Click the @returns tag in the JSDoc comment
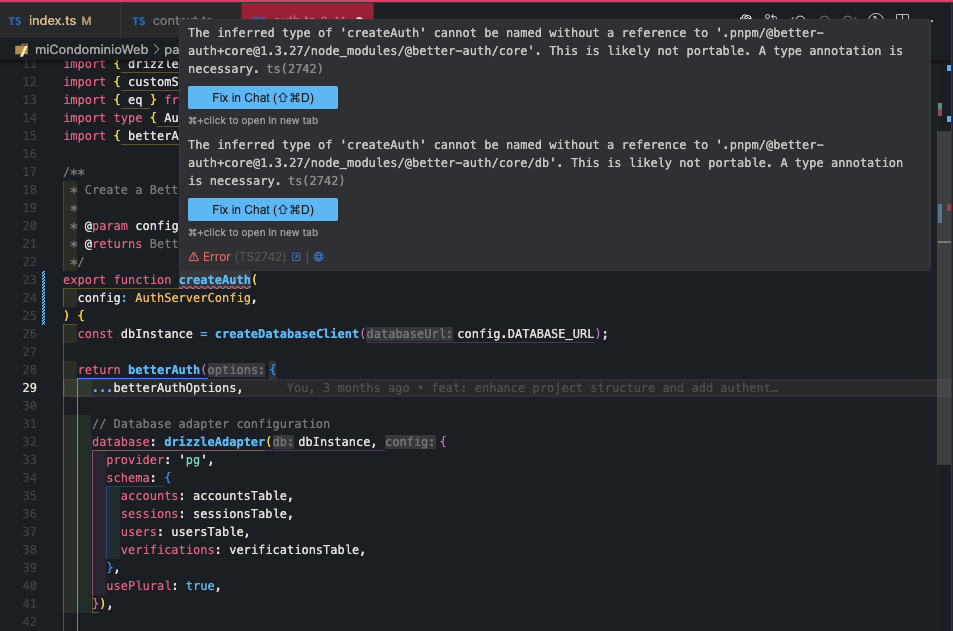This screenshot has height=631, width=953. [x=113, y=244]
